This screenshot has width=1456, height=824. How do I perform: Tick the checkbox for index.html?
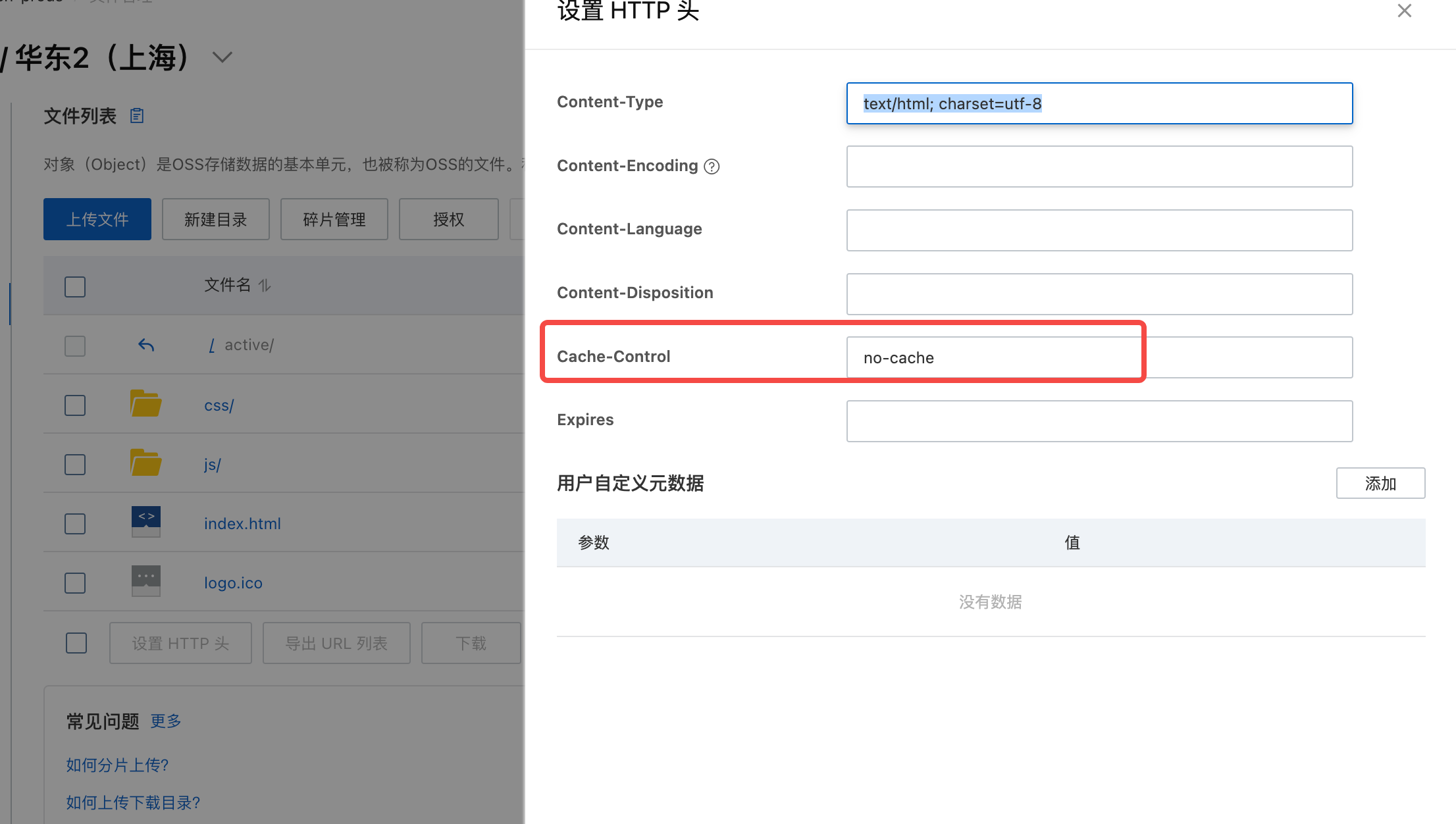pos(75,524)
